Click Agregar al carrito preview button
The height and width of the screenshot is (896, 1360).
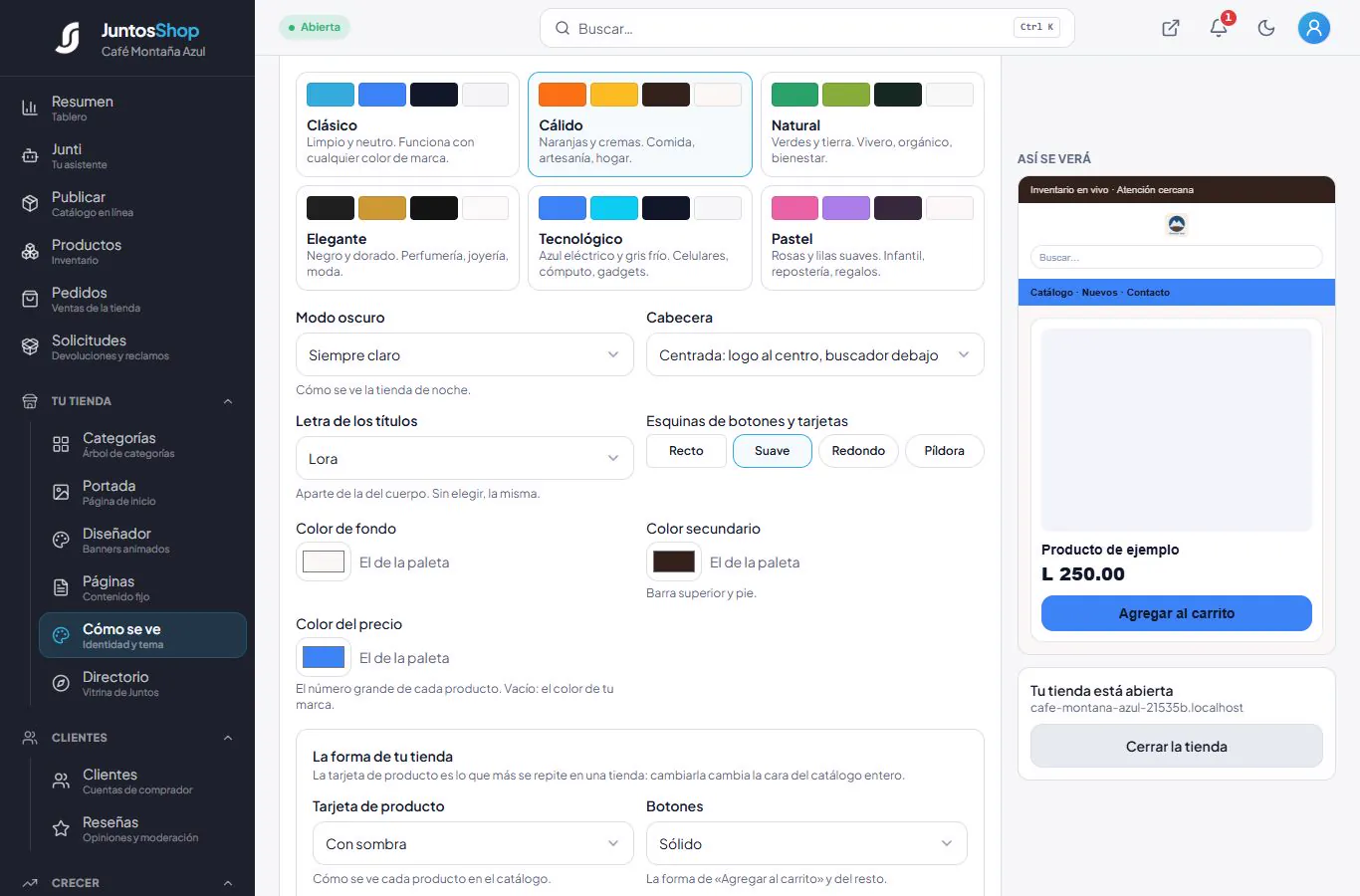[x=1177, y=613]
